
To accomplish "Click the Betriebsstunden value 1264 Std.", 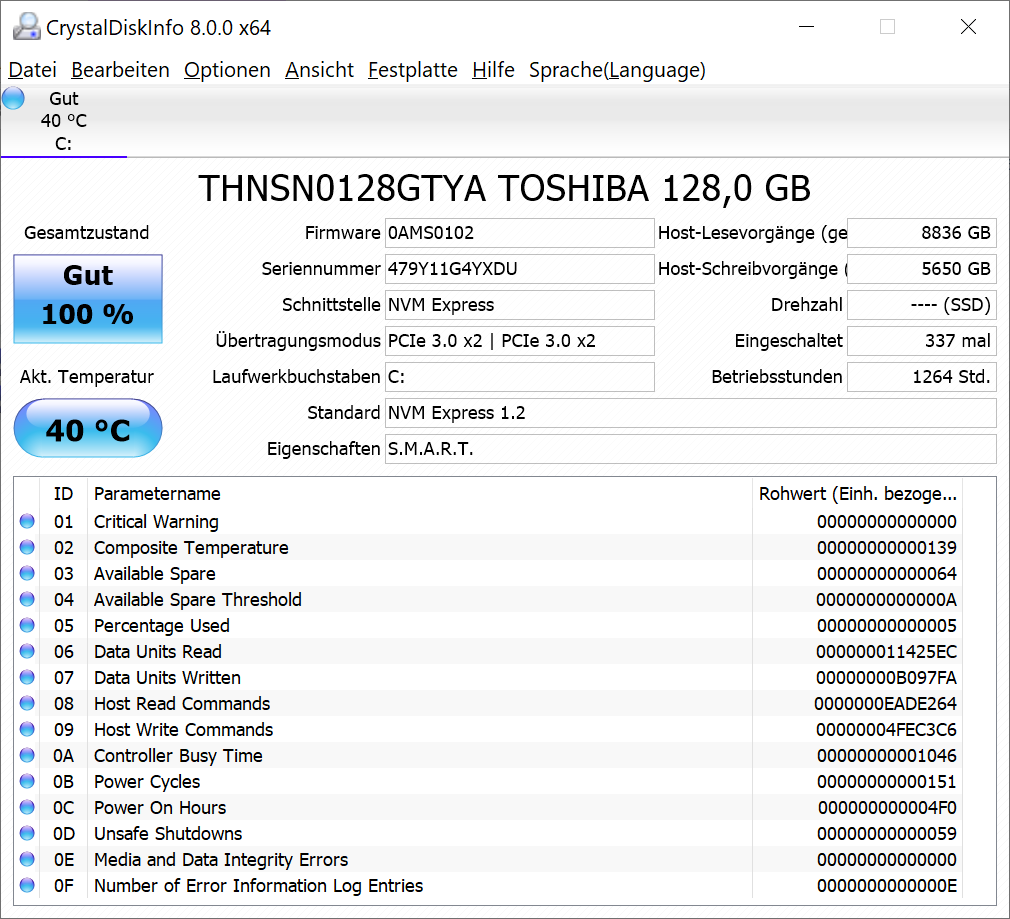I will pyautogui.click(x=922, y=377).
